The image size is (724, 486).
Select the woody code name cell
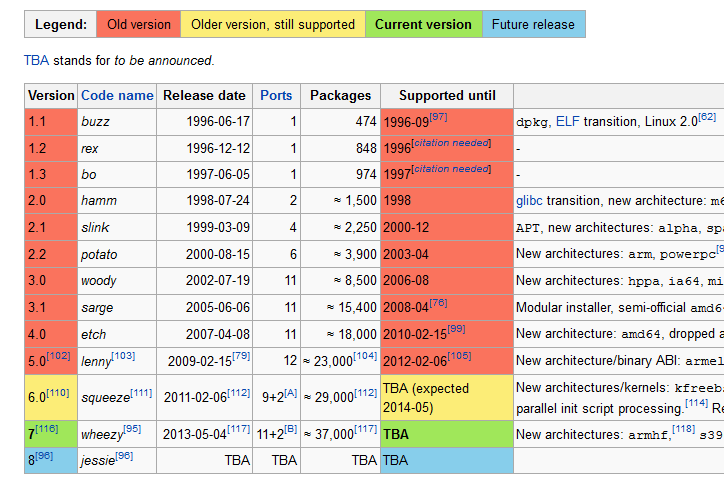tap(117, 281)
